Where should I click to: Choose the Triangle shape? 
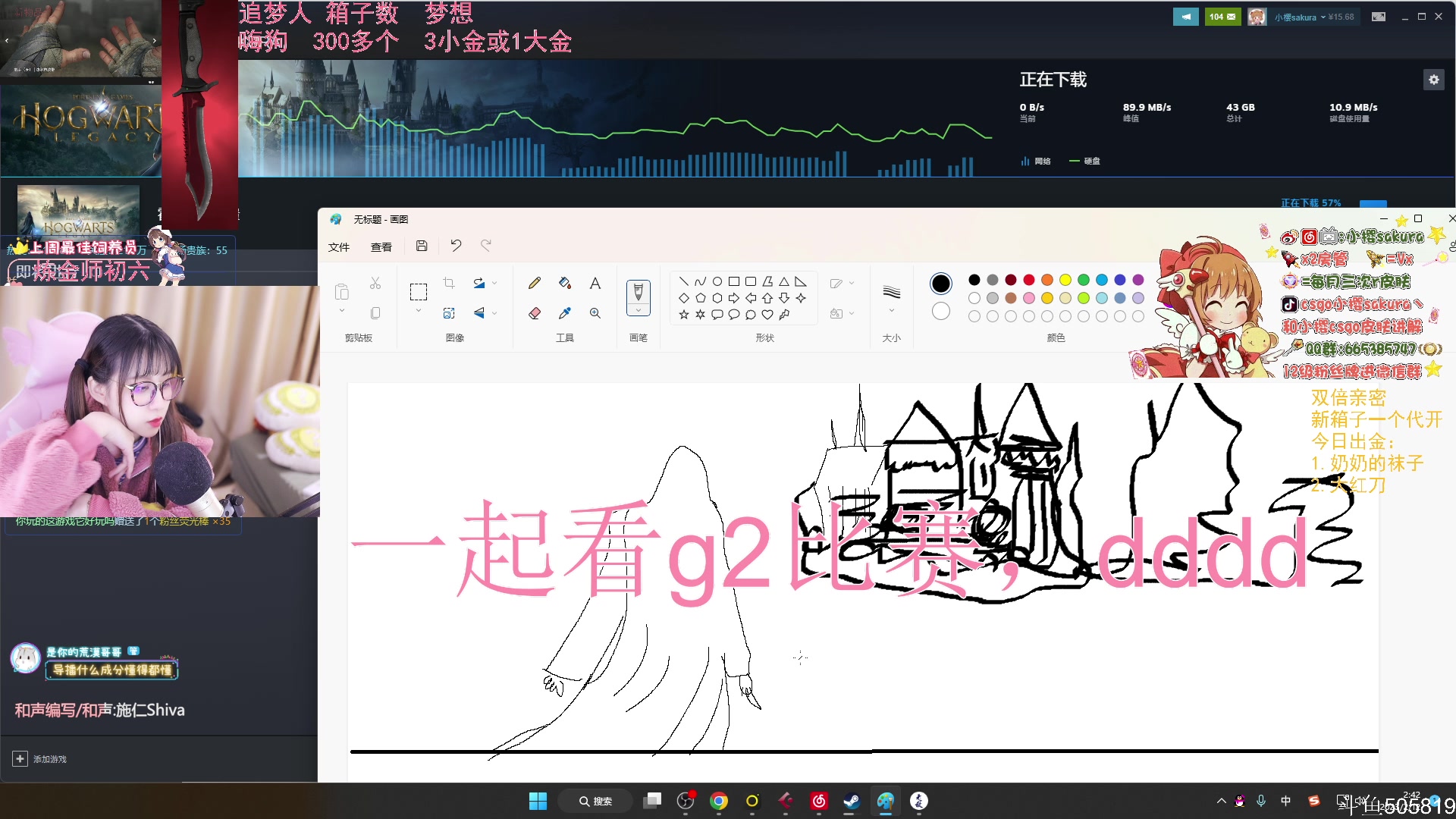784,281
